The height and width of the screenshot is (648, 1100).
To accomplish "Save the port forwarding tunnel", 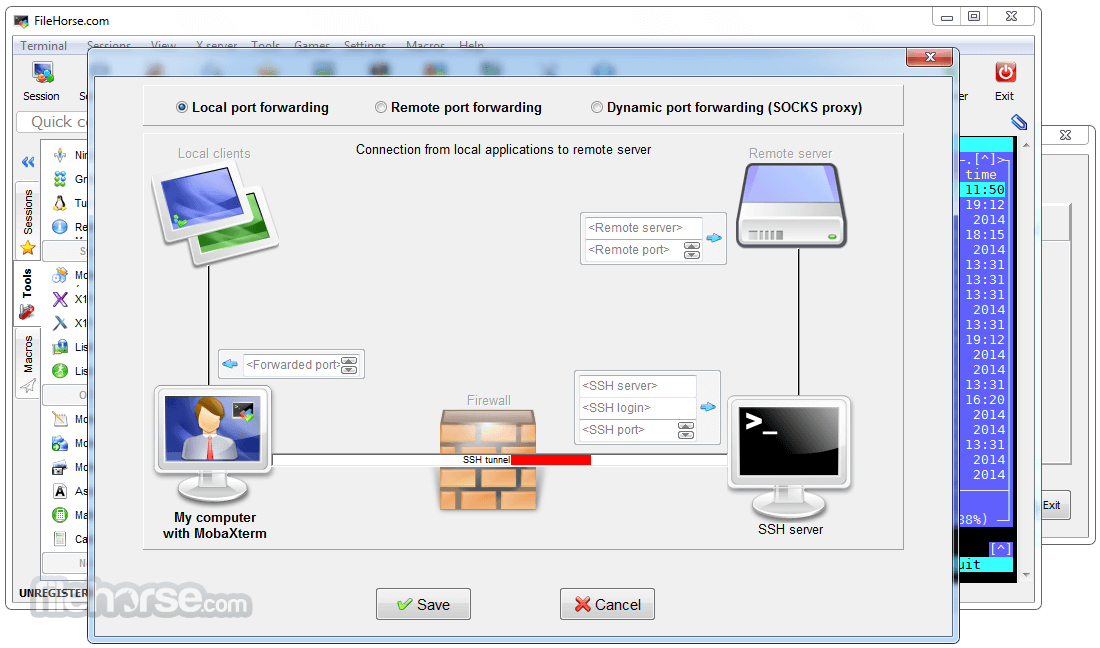I will [423, 605].
